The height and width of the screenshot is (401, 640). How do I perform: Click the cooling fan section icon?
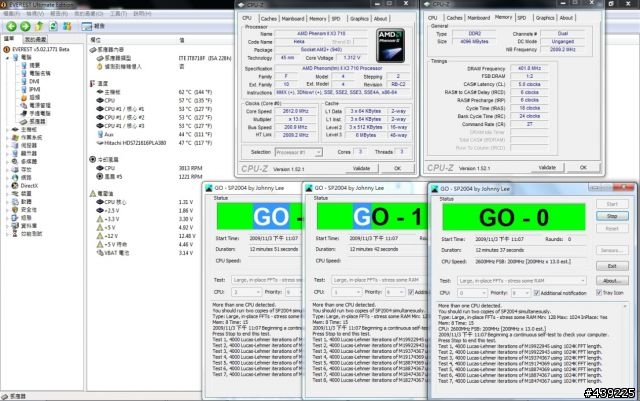point(93,159)
